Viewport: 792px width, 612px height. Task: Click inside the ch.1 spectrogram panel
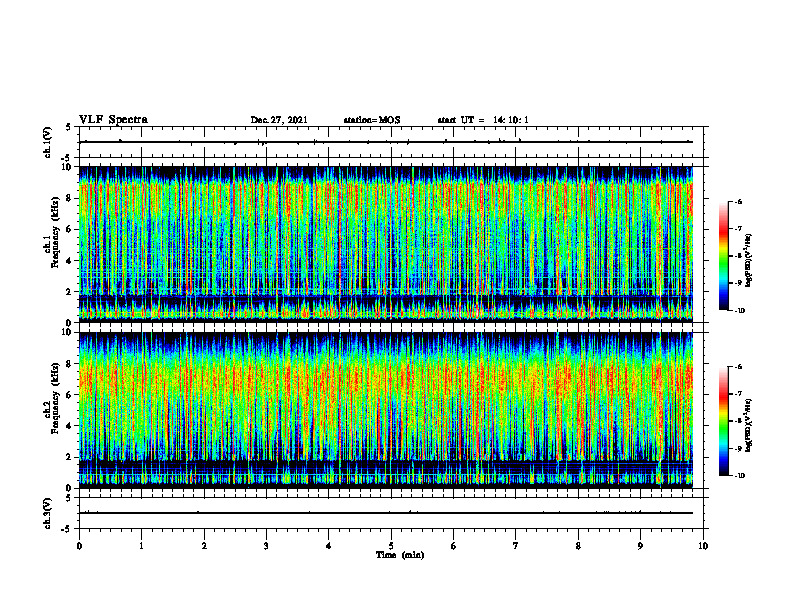(x=386, y=244)
